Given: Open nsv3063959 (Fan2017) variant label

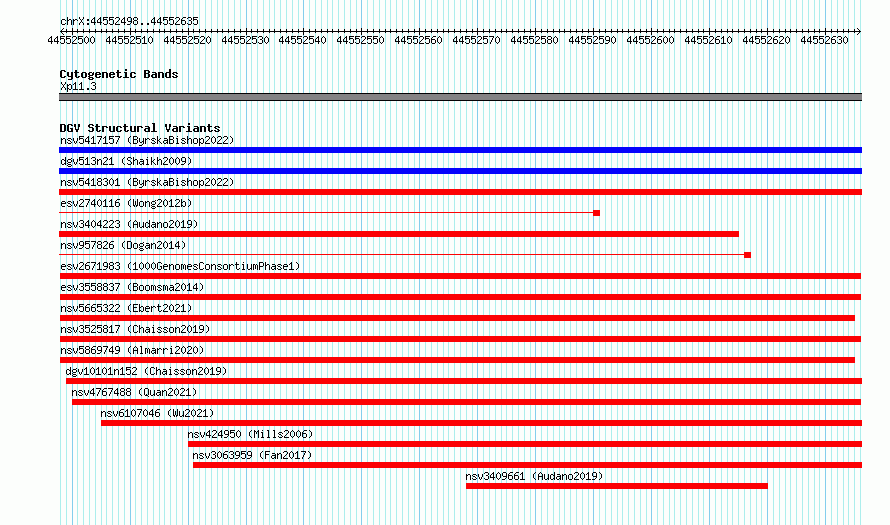Looking at the screenshot, I should point(252,455).
